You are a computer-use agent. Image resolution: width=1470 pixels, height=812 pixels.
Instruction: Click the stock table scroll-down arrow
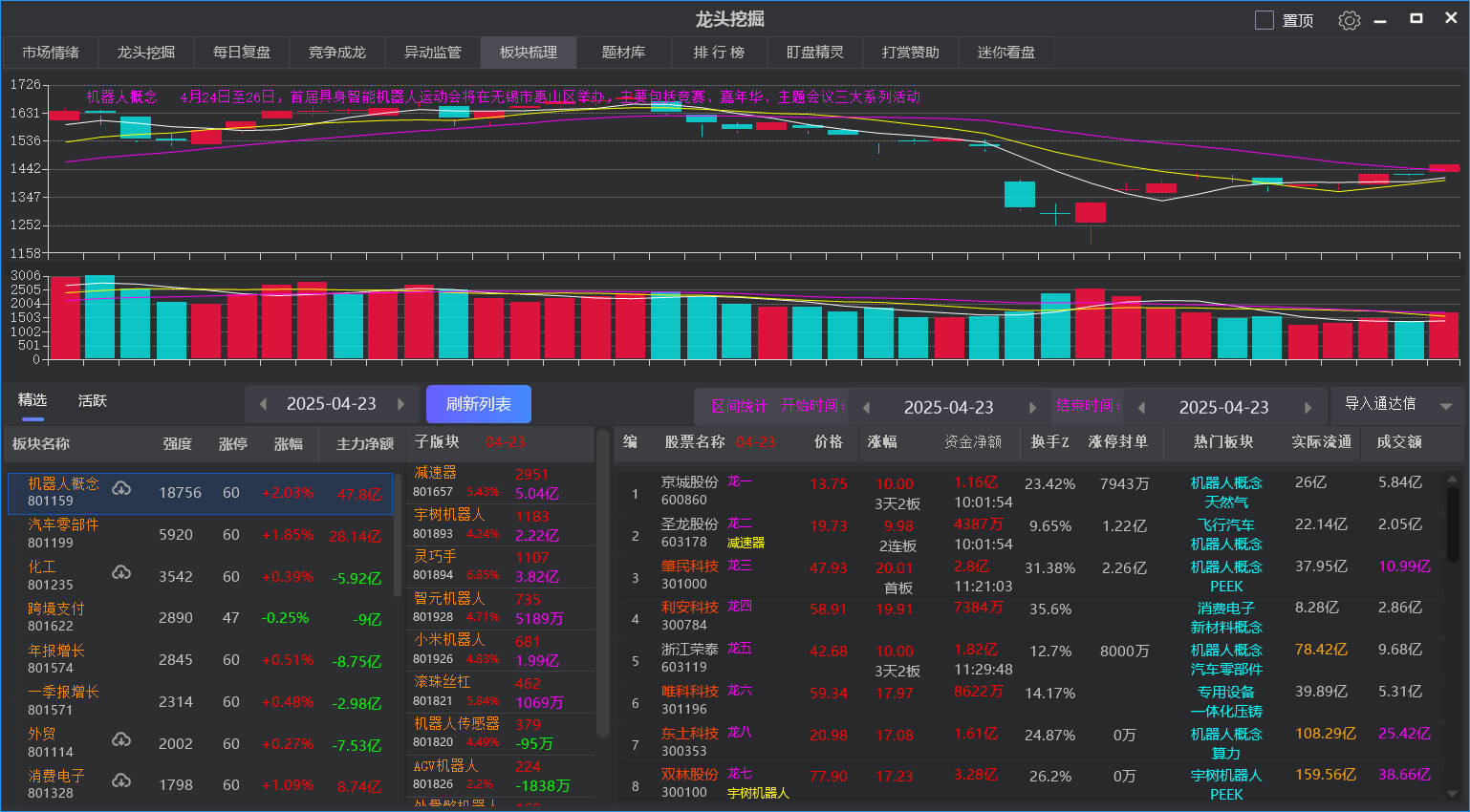coord(1453,793)
